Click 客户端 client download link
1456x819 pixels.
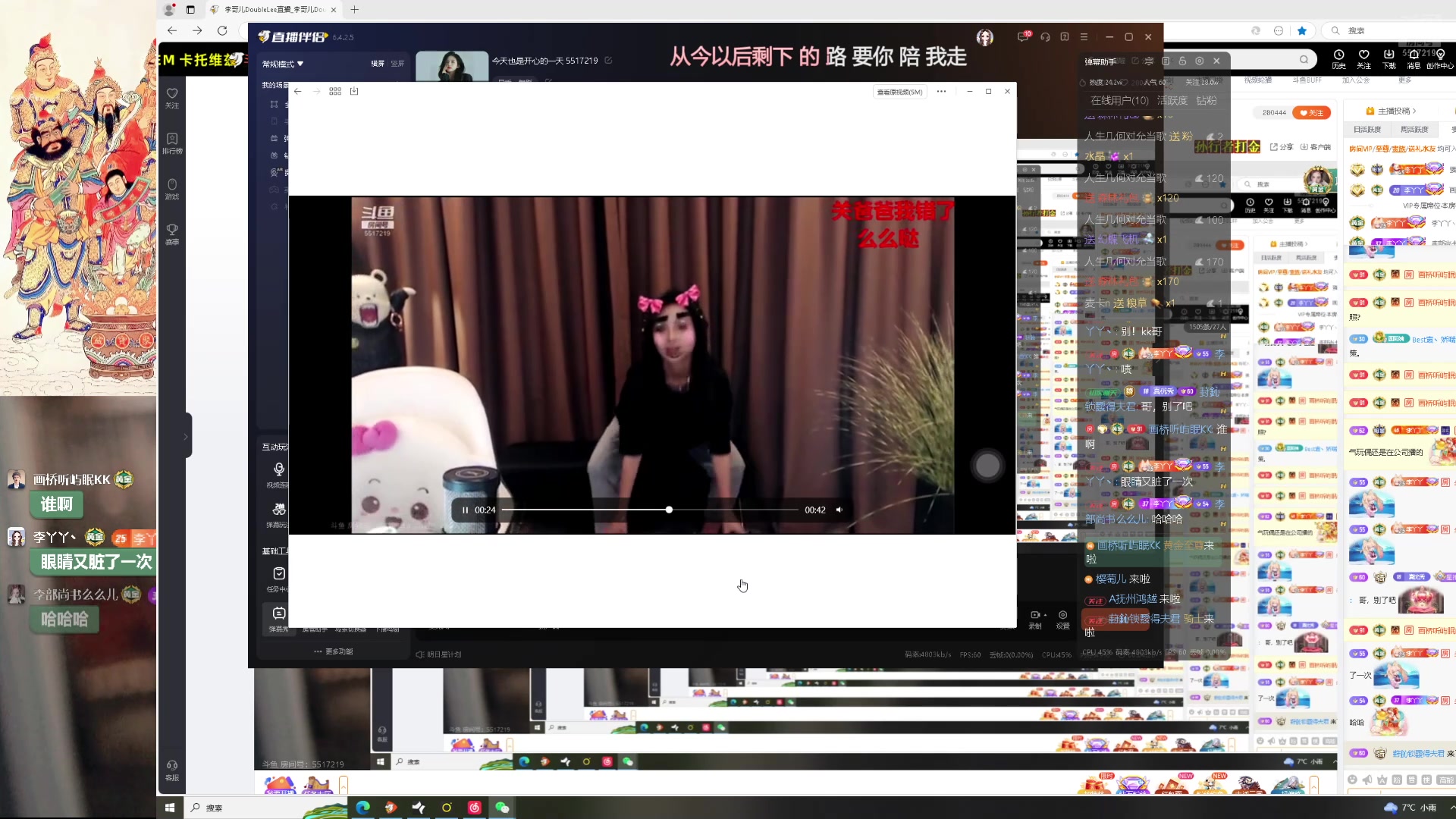[1316, 147]
